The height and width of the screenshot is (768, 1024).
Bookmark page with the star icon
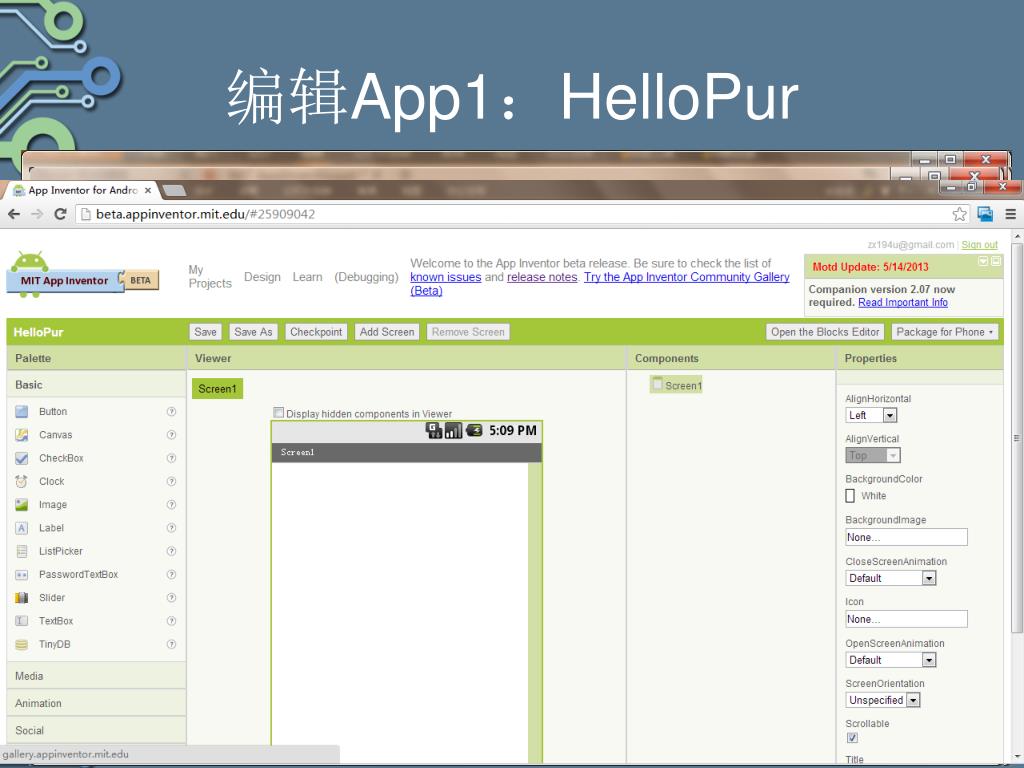click(959, 214)
